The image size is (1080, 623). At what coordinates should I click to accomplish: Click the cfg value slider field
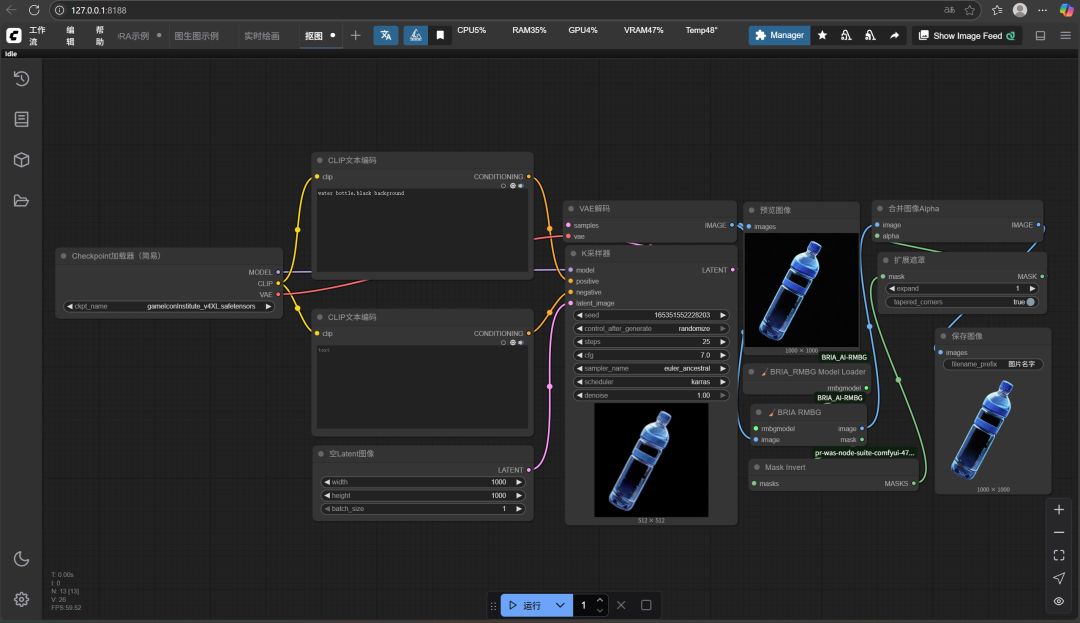(x=651, y=355)
